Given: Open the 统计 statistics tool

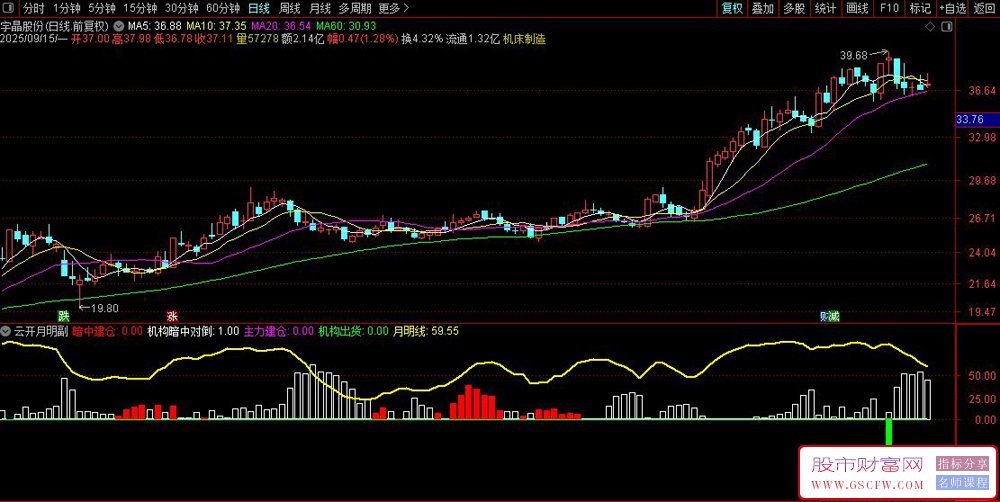Looking at the screenshot, I should [825, 8].
